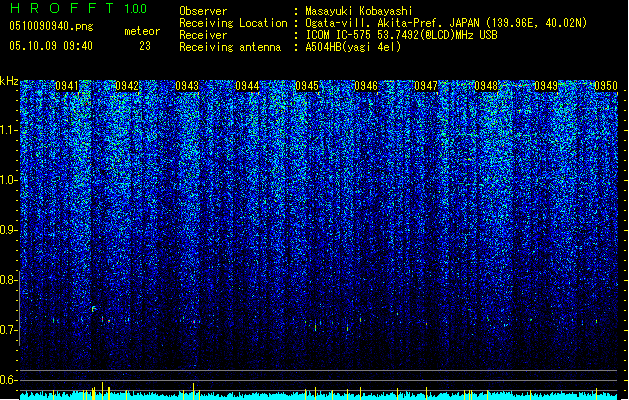Click the Receiving Location label

click(233, 23)
